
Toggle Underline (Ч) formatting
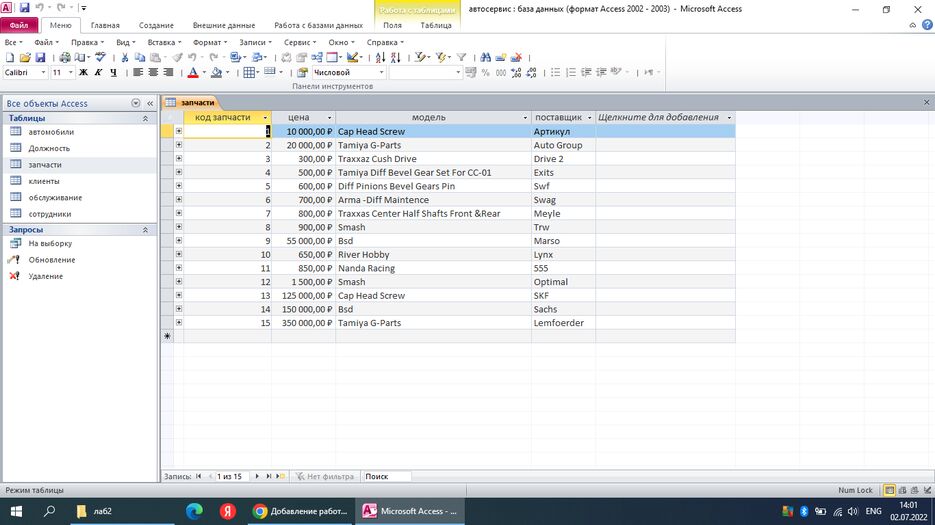(113, 72)
